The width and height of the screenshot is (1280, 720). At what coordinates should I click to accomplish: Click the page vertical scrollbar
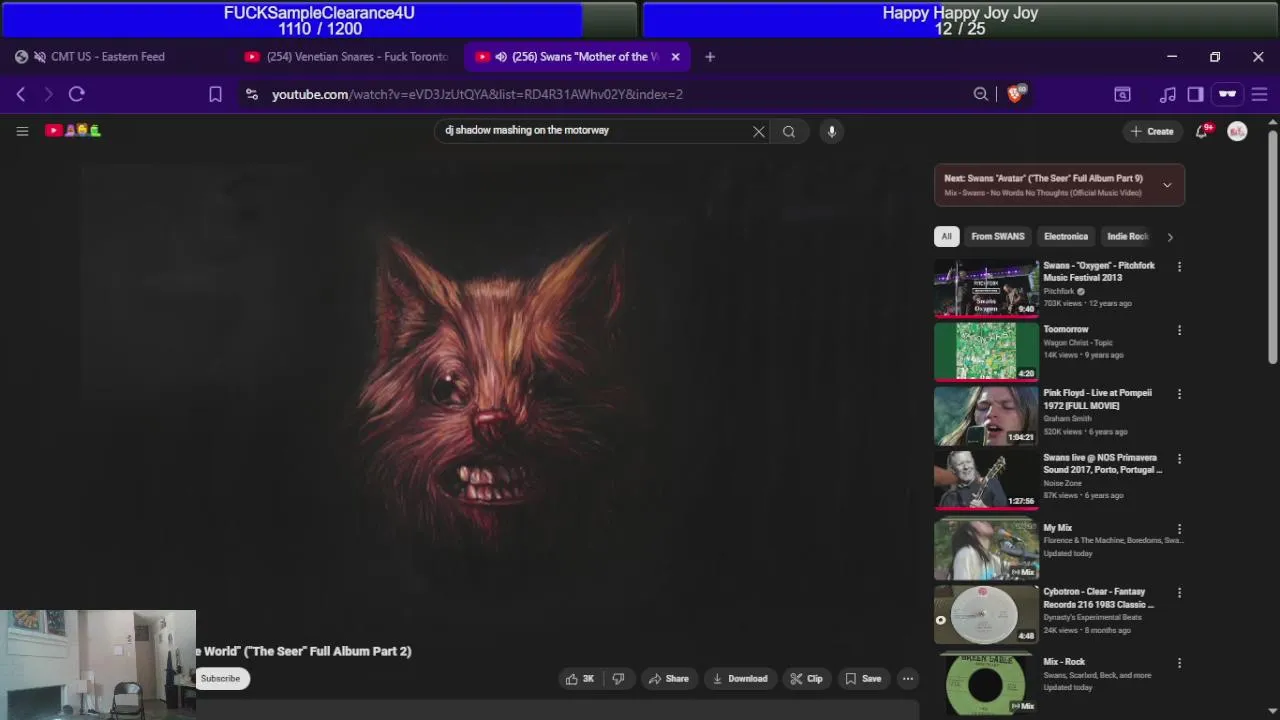[1273, 245]
